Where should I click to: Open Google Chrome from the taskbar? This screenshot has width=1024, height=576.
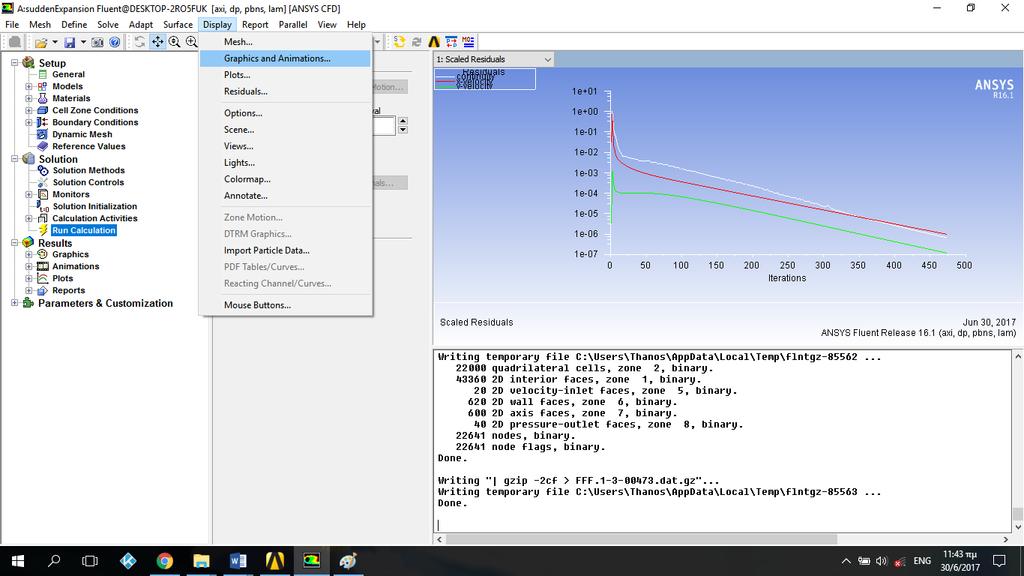(165, 561)
